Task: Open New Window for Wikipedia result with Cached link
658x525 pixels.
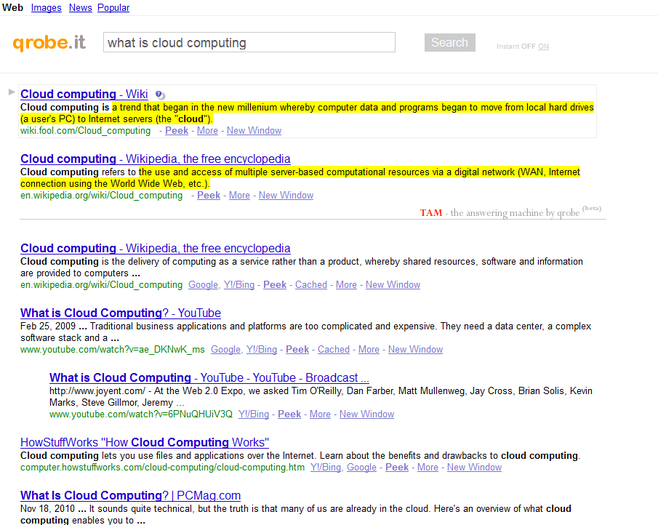Action: tap(393, 285)
